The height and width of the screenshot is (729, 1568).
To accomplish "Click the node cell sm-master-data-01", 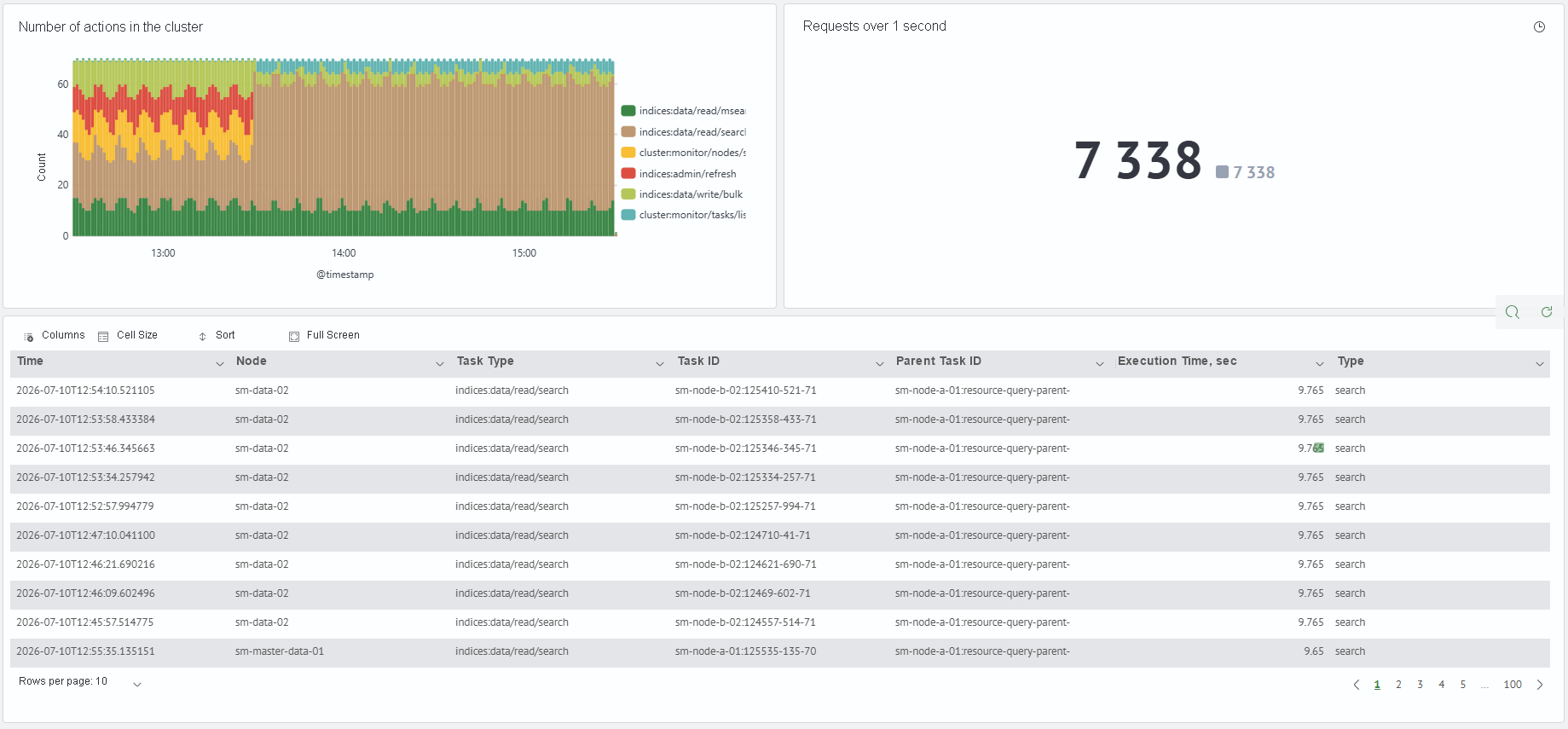I will [280, 651].
